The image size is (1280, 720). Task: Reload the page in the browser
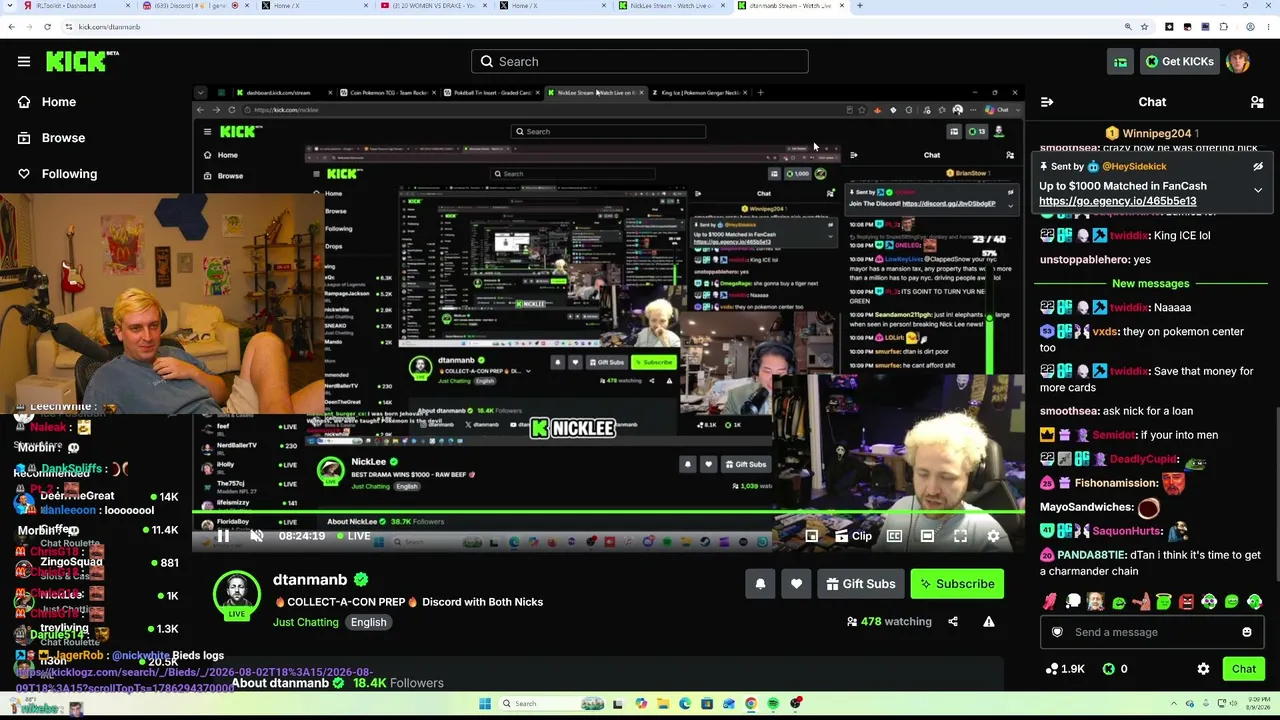(47, 27)
